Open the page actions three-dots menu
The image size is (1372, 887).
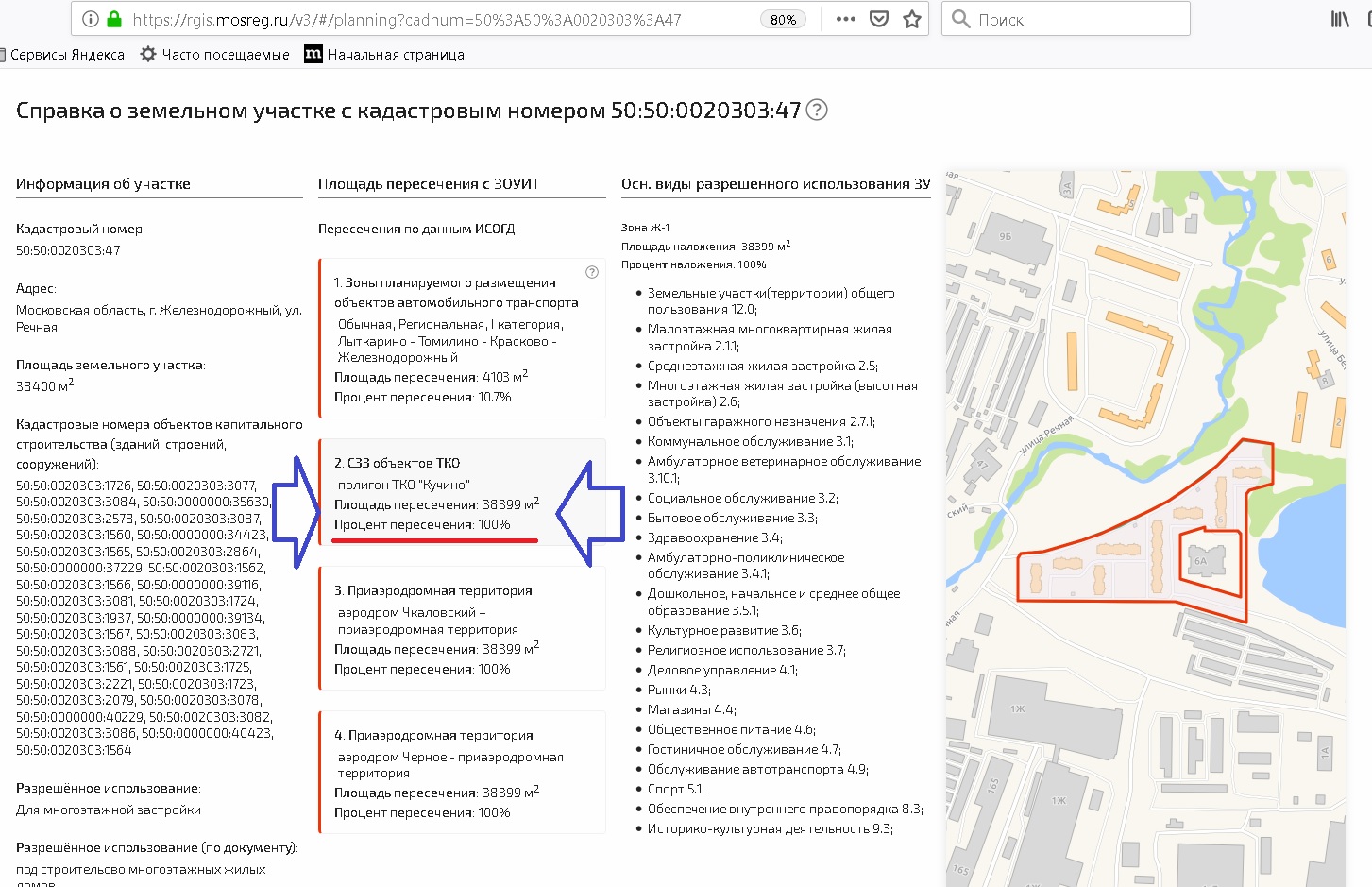(846, 19)
